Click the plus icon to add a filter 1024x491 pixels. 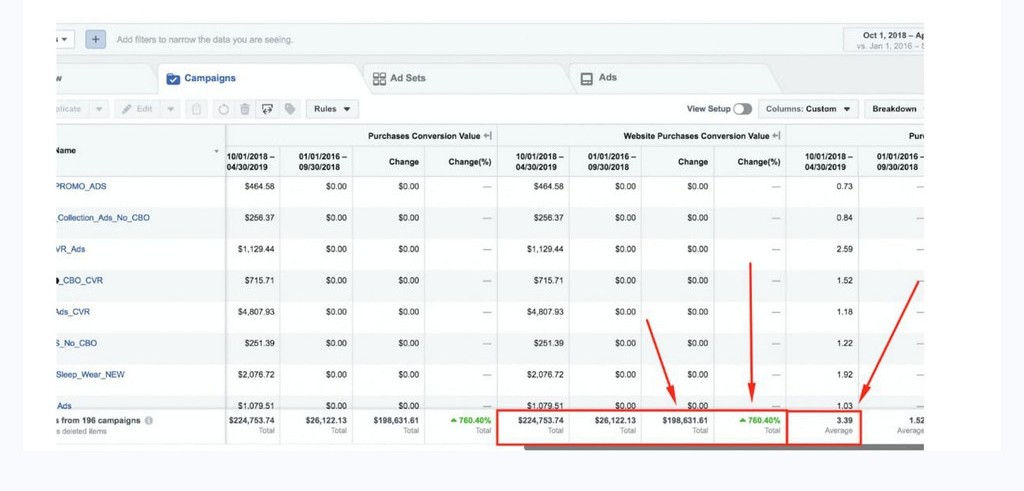point(95,39)
